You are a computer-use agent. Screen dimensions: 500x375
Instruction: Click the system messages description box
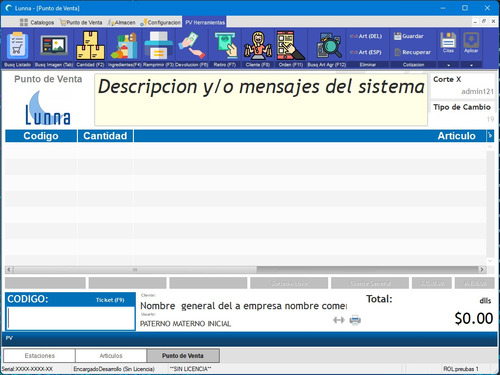point(261,100)
